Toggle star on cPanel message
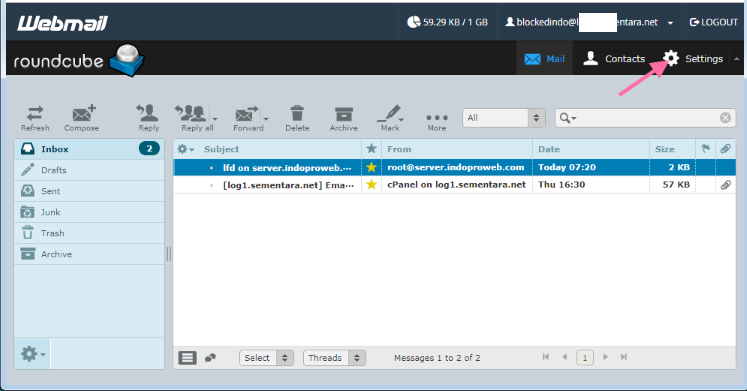Screen dimensions: 747x391 click(x=372, y=184)
